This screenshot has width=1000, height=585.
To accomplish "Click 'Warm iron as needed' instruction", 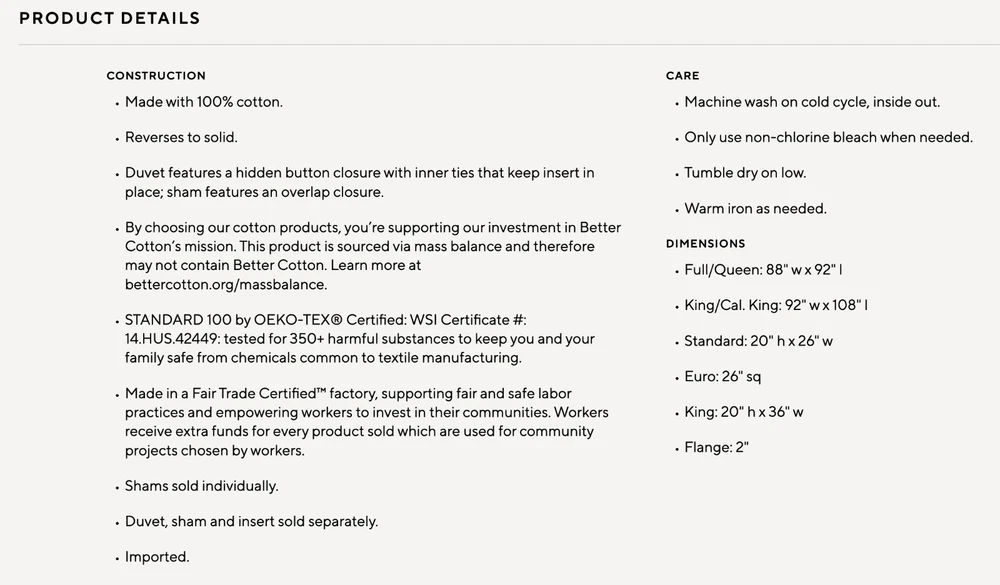I will click(x=755, y=209).
